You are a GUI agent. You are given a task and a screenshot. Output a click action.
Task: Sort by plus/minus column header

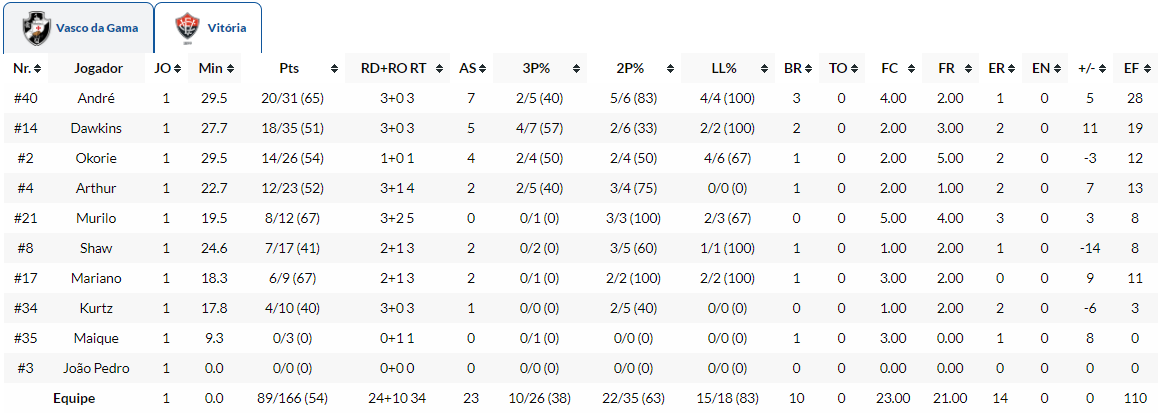1085,69
